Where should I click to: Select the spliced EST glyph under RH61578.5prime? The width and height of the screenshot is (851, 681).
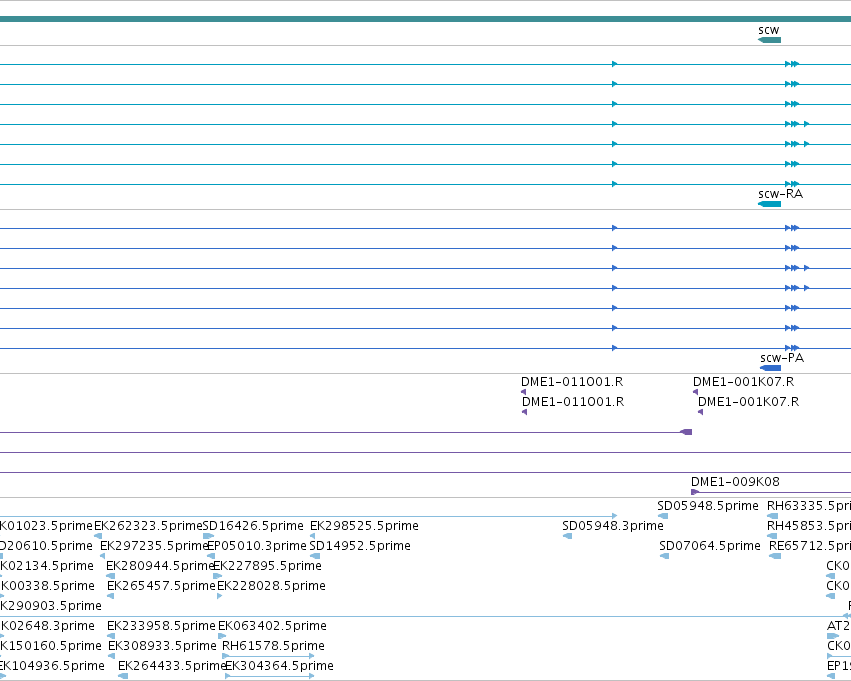tap(268, 656)
